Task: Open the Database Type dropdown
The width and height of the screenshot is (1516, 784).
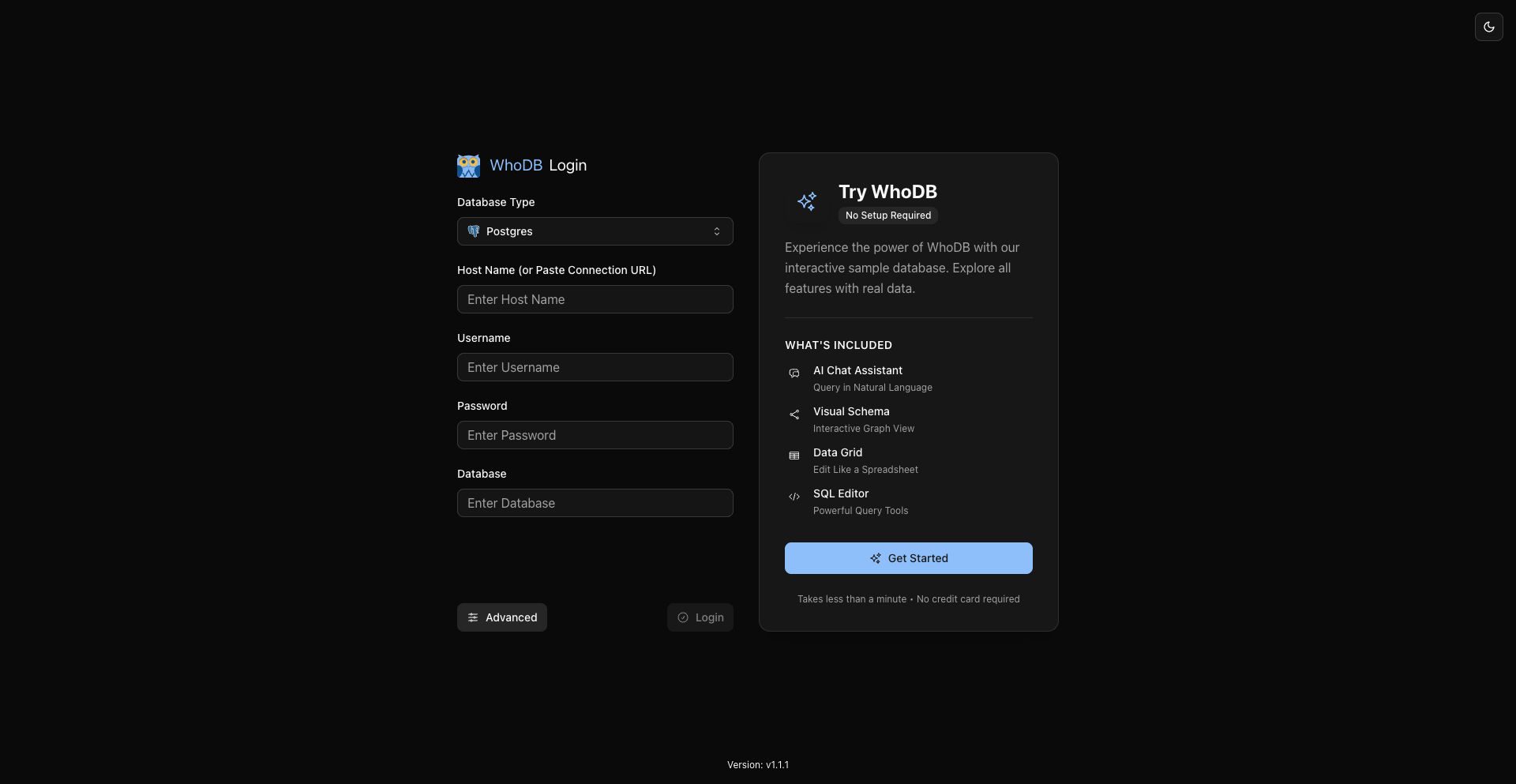Action: coord(595,231)
